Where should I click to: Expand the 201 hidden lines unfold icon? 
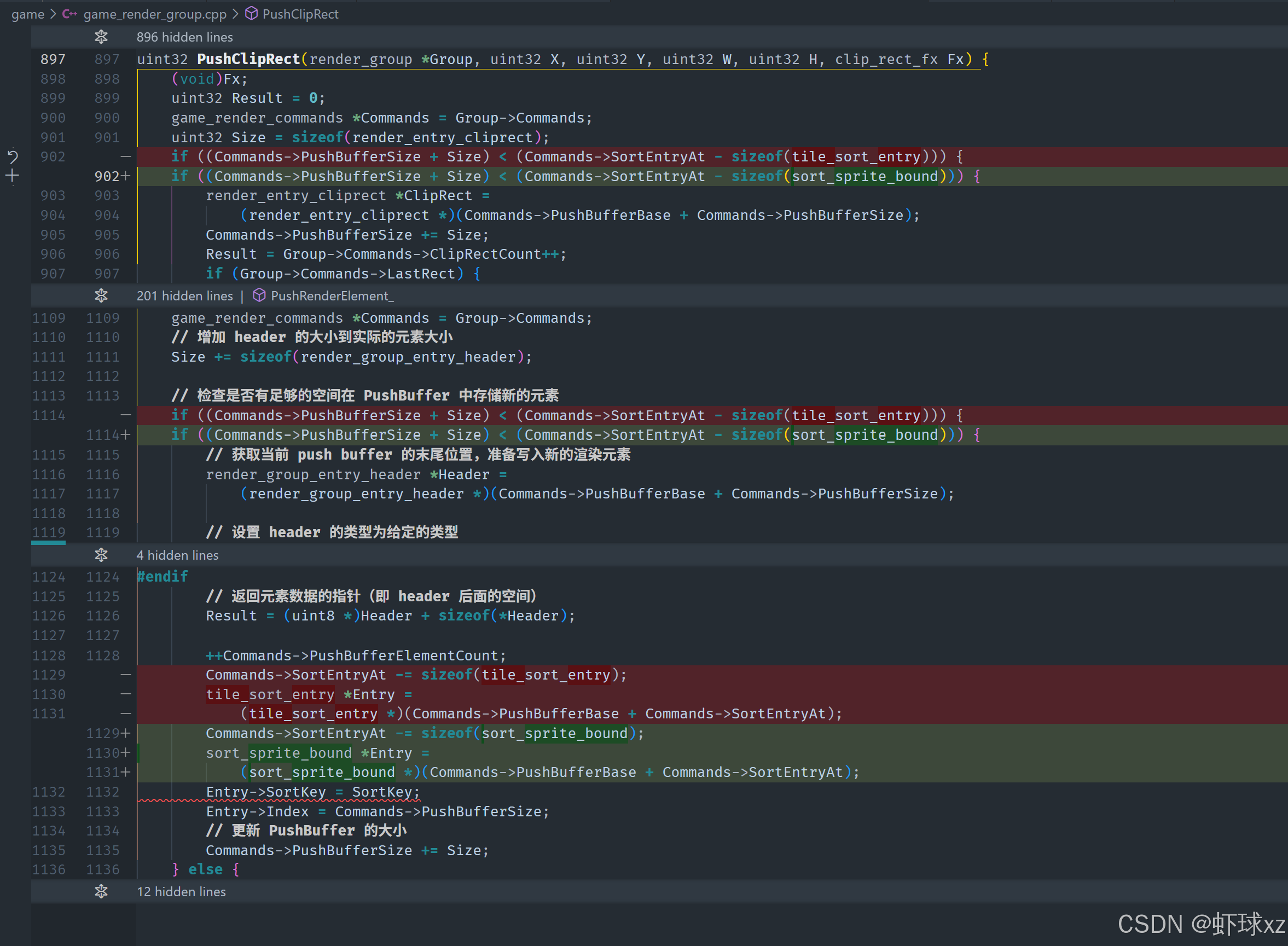tap(101, 296)
